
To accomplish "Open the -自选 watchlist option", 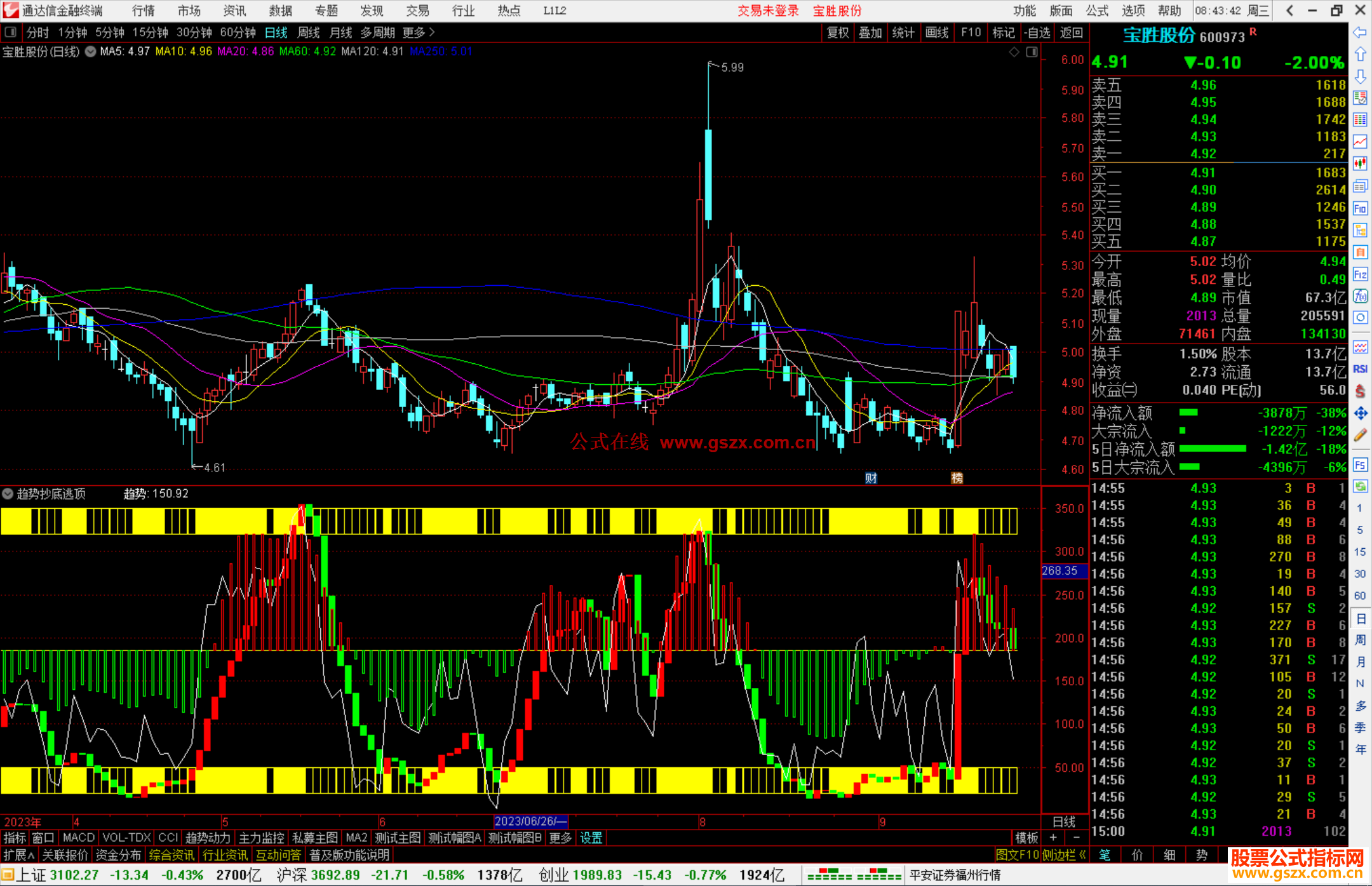I will tap(1037, 32).
